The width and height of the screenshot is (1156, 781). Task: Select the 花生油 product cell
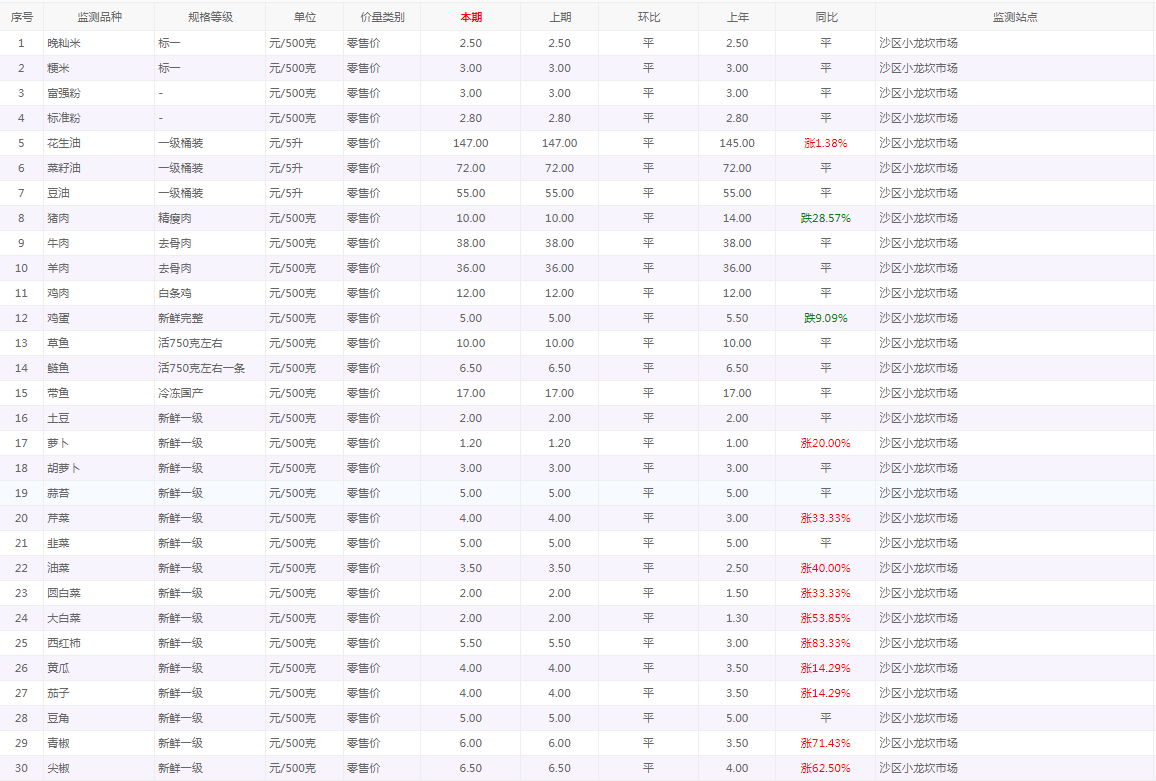64,143
